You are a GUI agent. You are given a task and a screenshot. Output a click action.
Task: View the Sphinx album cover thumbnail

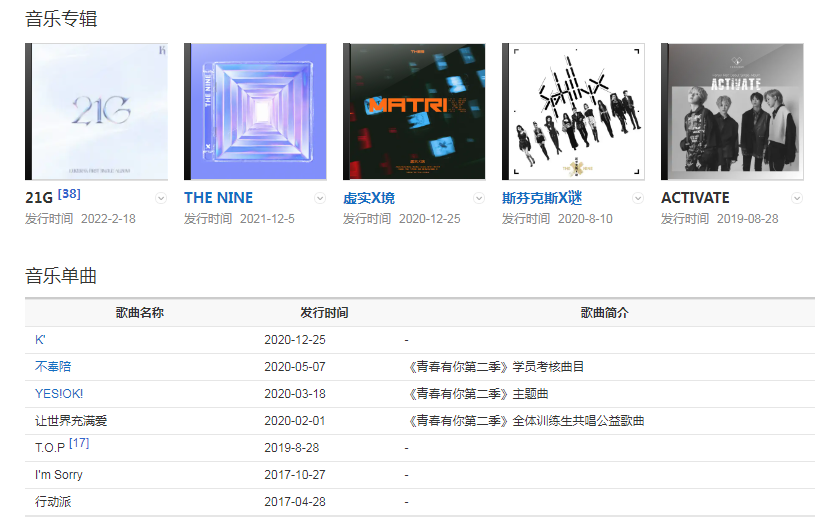coord(573,111)
